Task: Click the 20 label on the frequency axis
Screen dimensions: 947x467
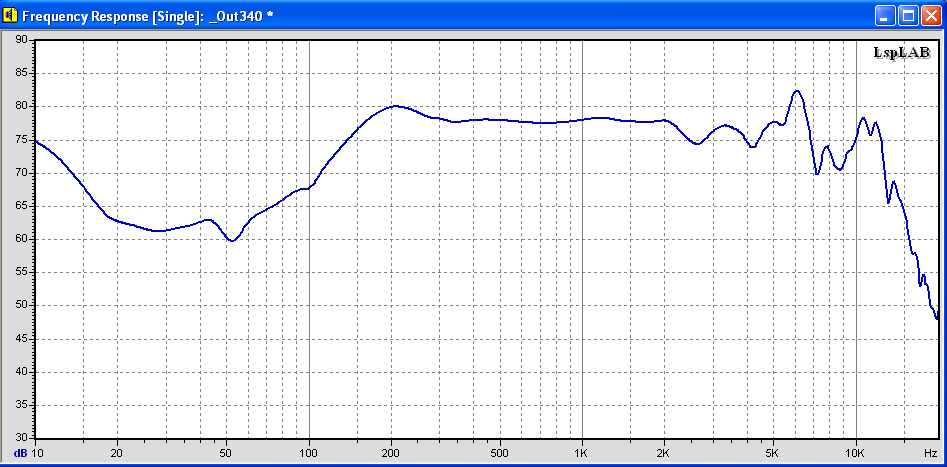Action: click(x=117, y=452)
